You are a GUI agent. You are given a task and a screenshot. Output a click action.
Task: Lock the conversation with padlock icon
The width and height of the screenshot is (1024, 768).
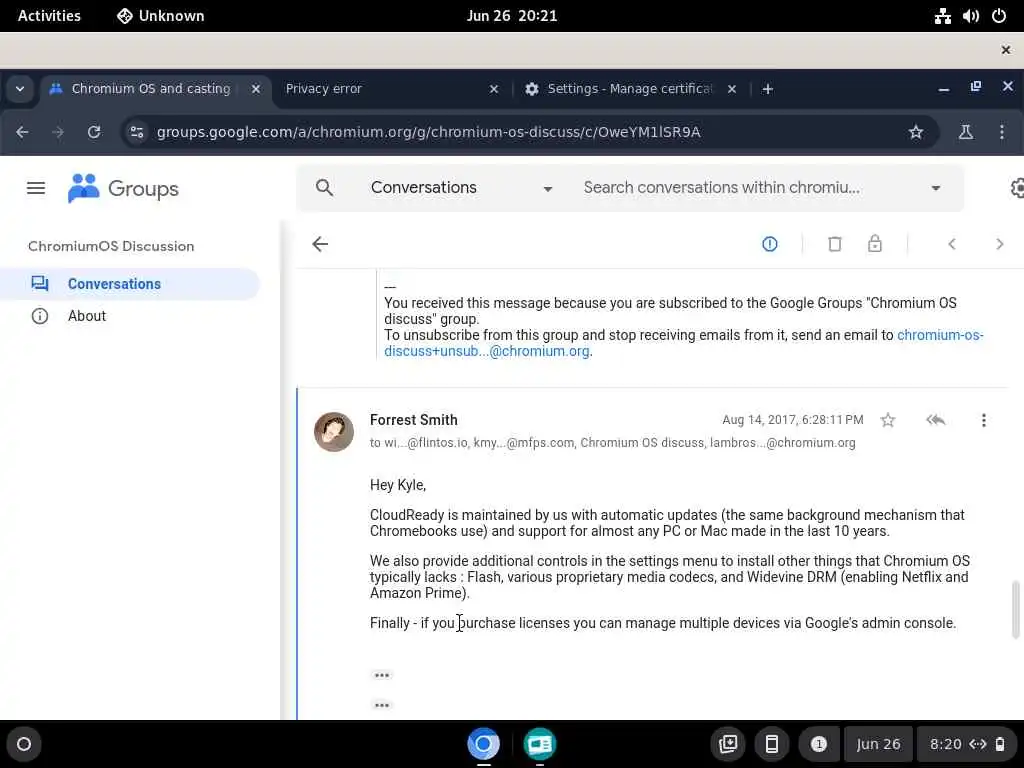[x=874, y=244]
